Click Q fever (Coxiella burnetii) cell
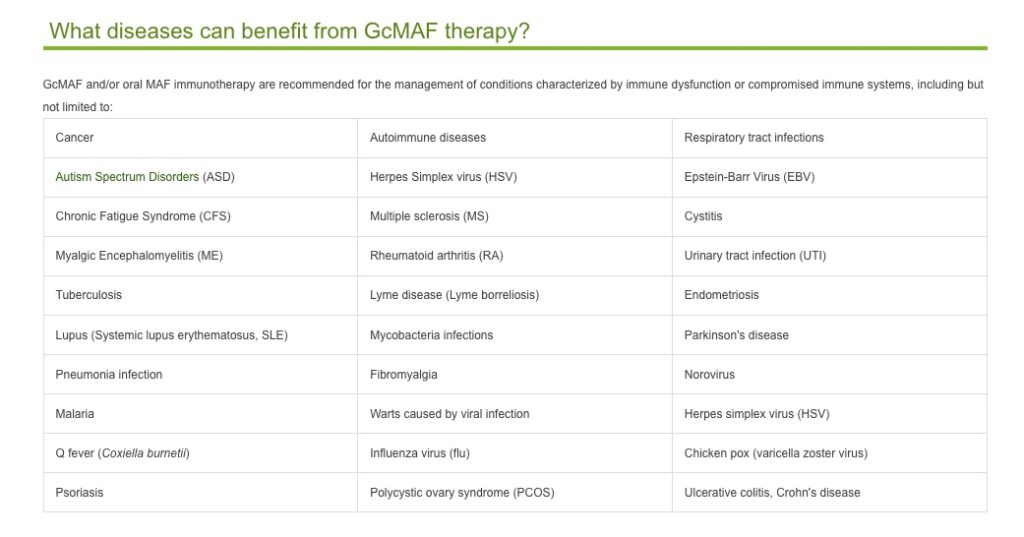Viewport: 1024px width, 537px height. click(200, 453)
